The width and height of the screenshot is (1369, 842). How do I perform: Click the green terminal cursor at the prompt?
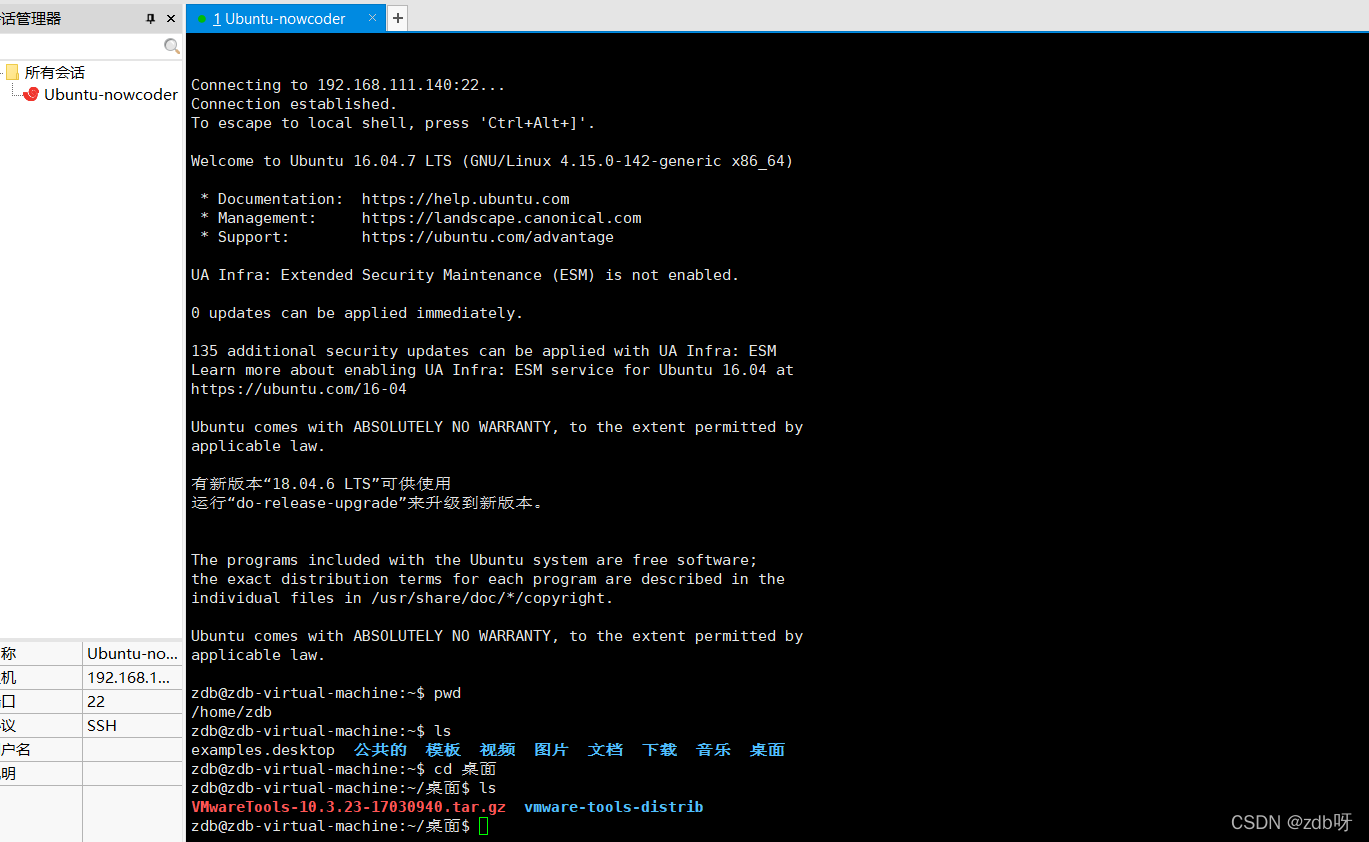[484, 826]
